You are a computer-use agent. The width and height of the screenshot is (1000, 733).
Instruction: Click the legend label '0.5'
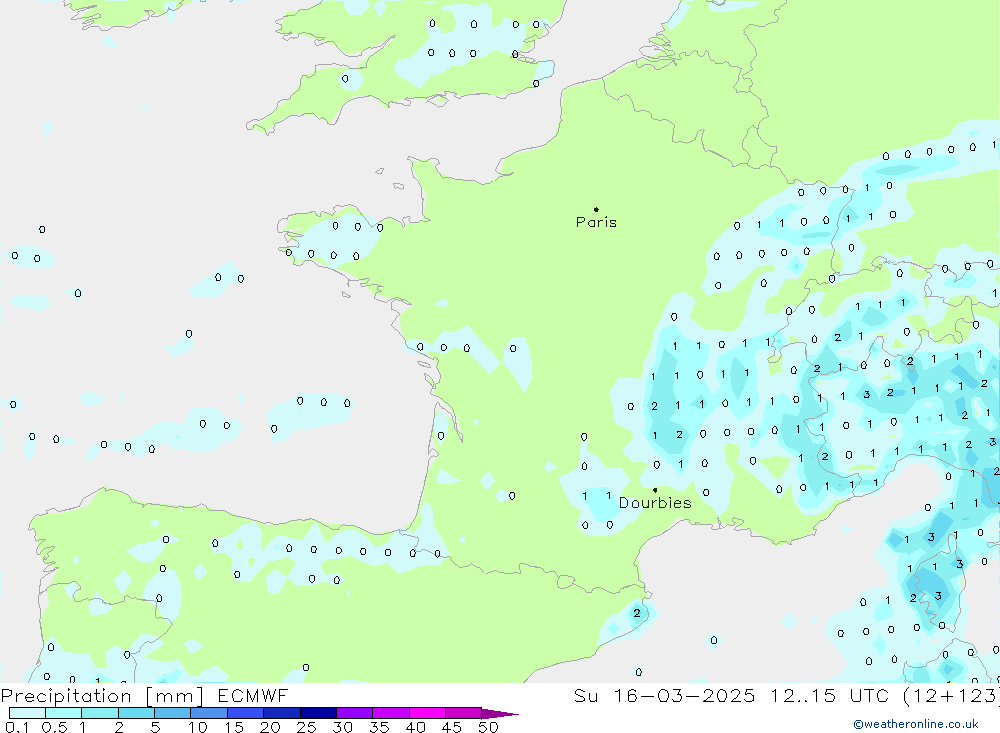pyautogui.click(x=54, y=727)
